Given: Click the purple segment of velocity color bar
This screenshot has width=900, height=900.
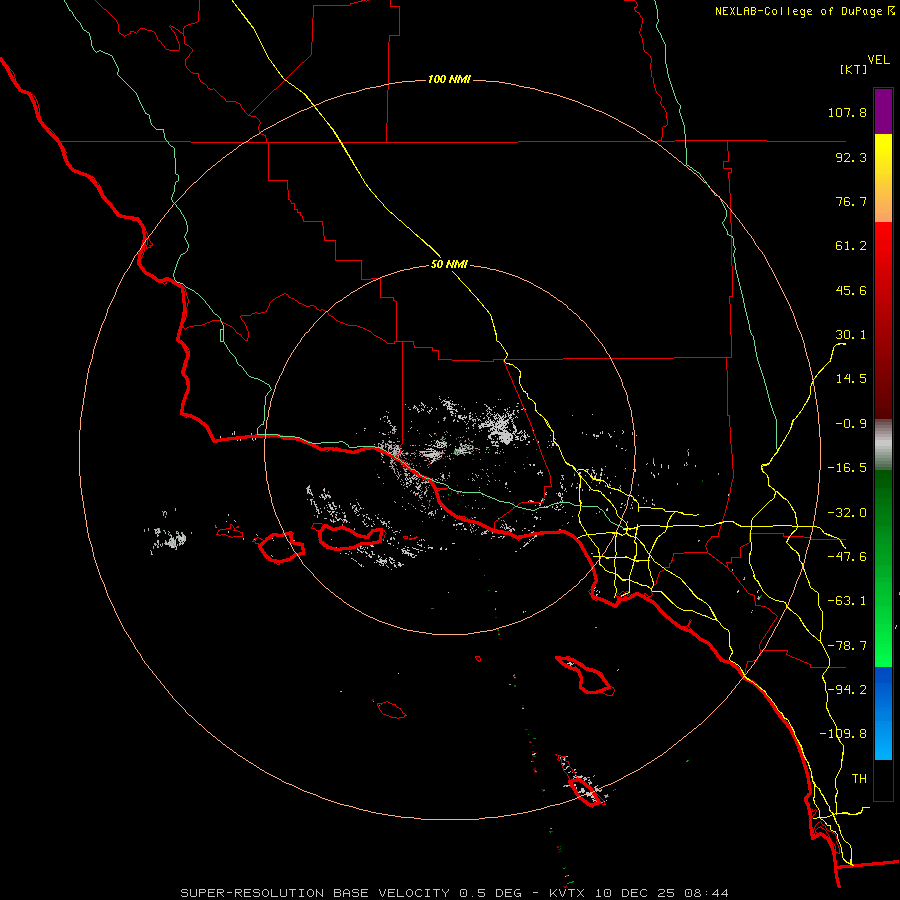Looking at the screenshot, I should 883,111.
